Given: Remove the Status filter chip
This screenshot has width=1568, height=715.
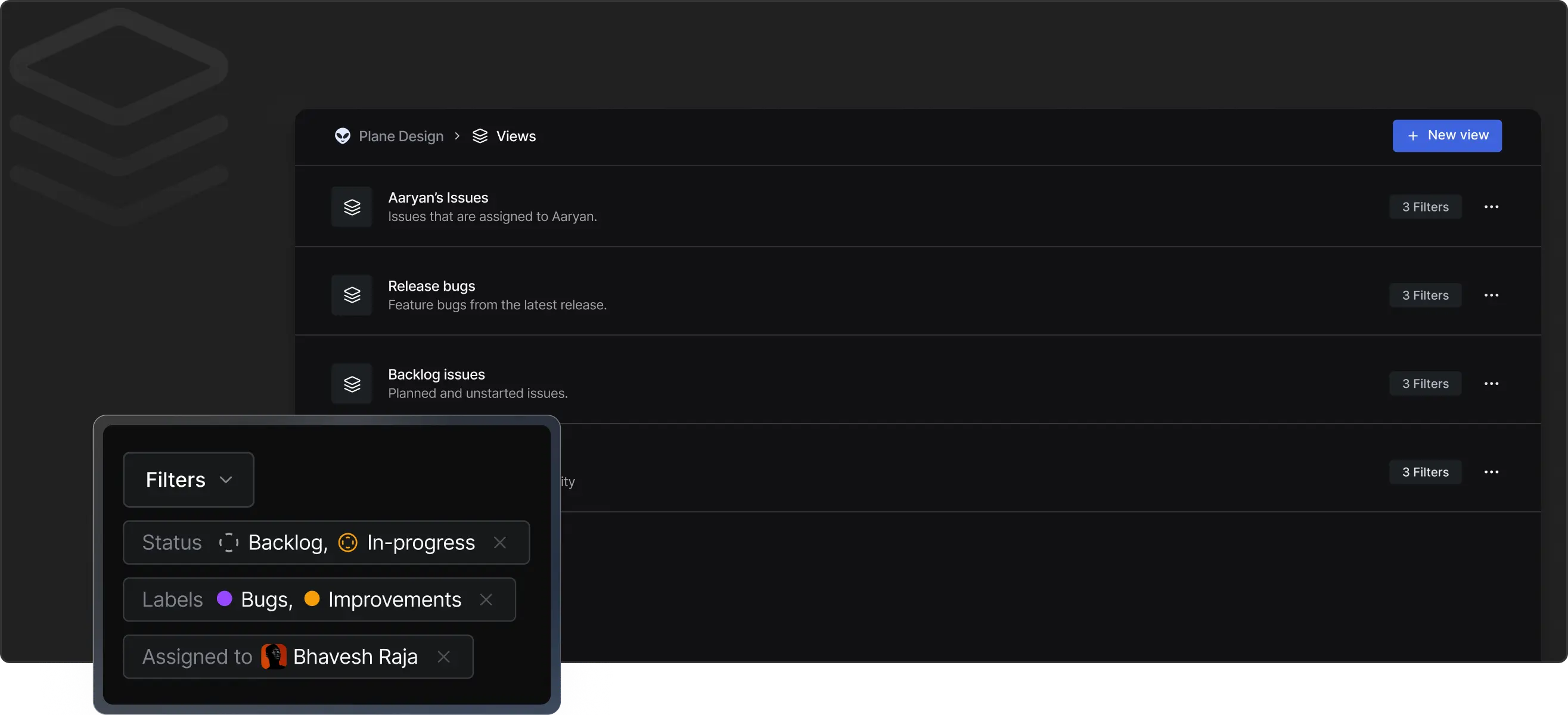Looking at the screenshot, I should 500,542.
